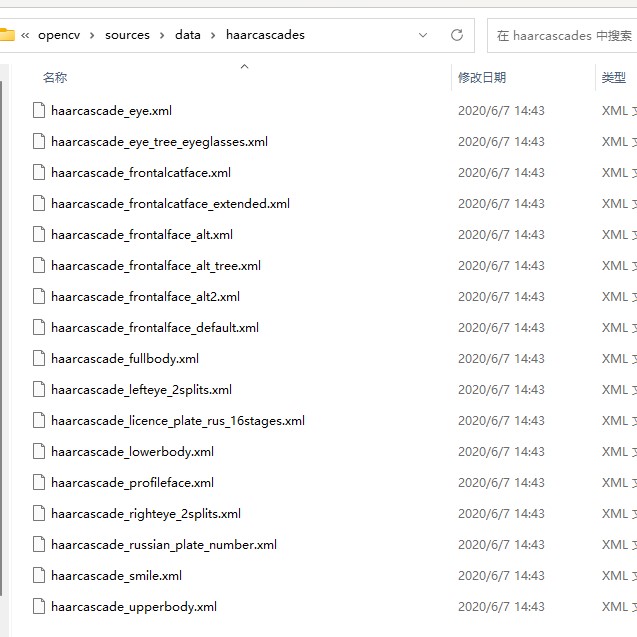The height and width of the screenshot is (637, 637).
Task: Open the address bar history dropdown
Action: click(x=423, y=35)
